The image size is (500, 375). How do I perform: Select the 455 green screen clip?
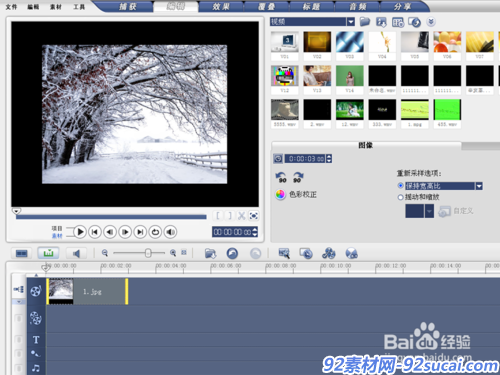pos(447,113)
